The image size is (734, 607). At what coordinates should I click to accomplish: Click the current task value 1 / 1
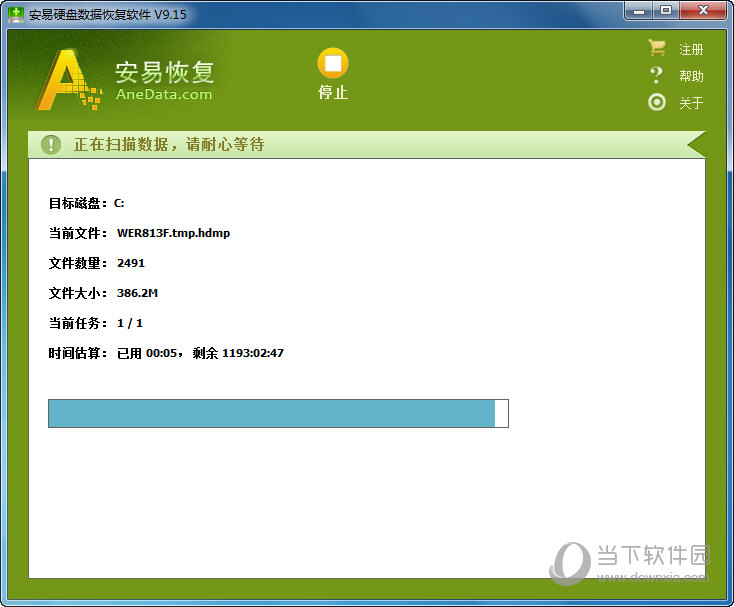[130, 323]
